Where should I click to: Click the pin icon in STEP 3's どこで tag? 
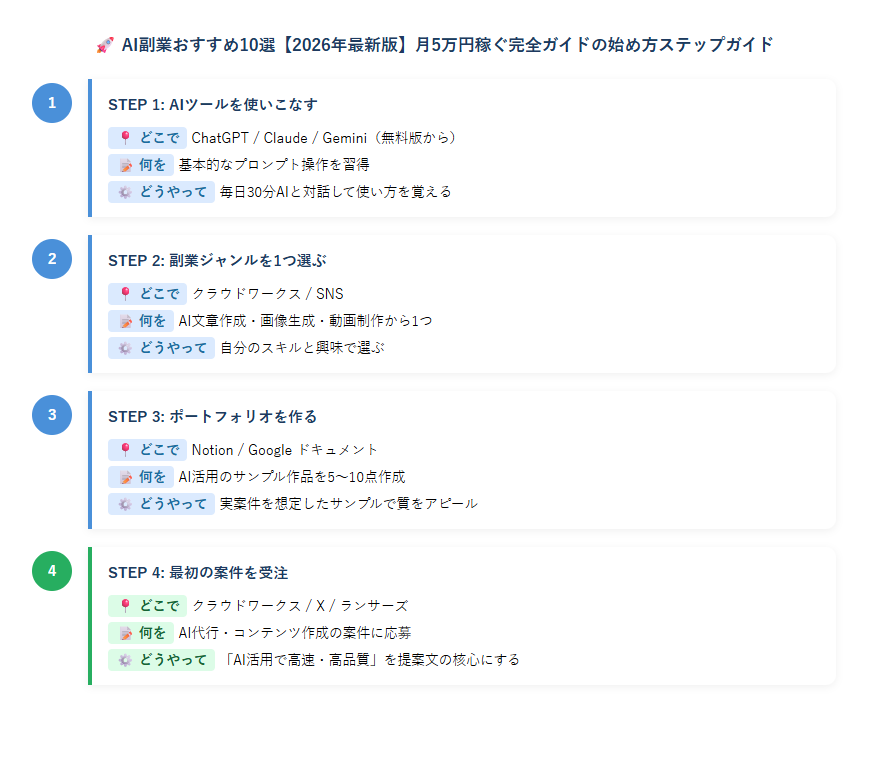(x=126, y=450)
